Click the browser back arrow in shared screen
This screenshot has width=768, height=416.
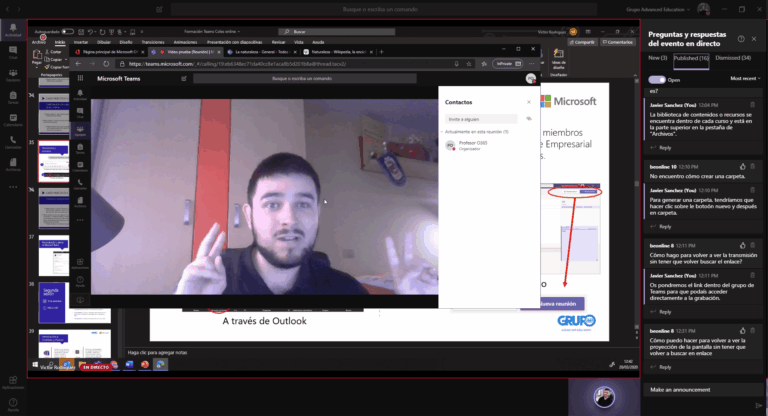pos(78,64)
